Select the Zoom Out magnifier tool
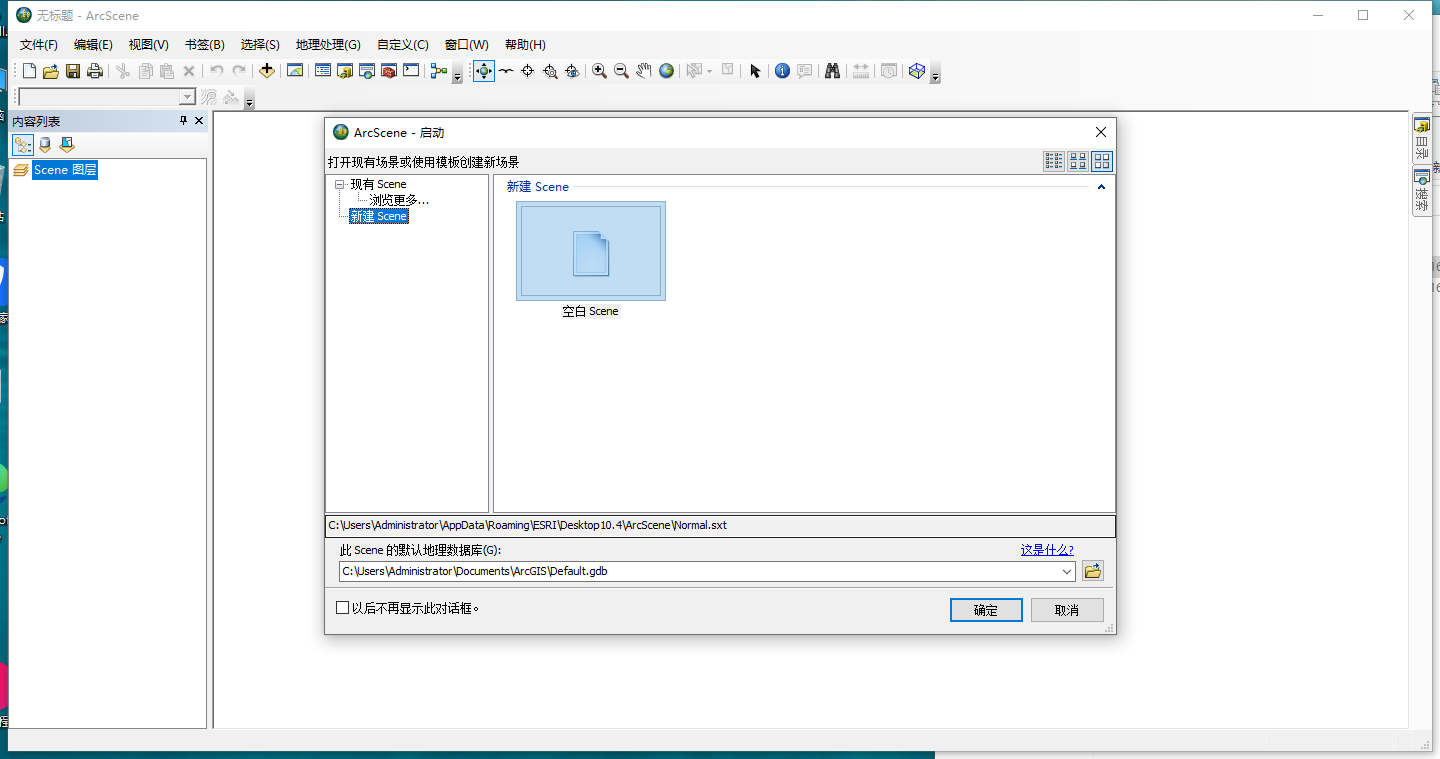 (x=621, y=71)
